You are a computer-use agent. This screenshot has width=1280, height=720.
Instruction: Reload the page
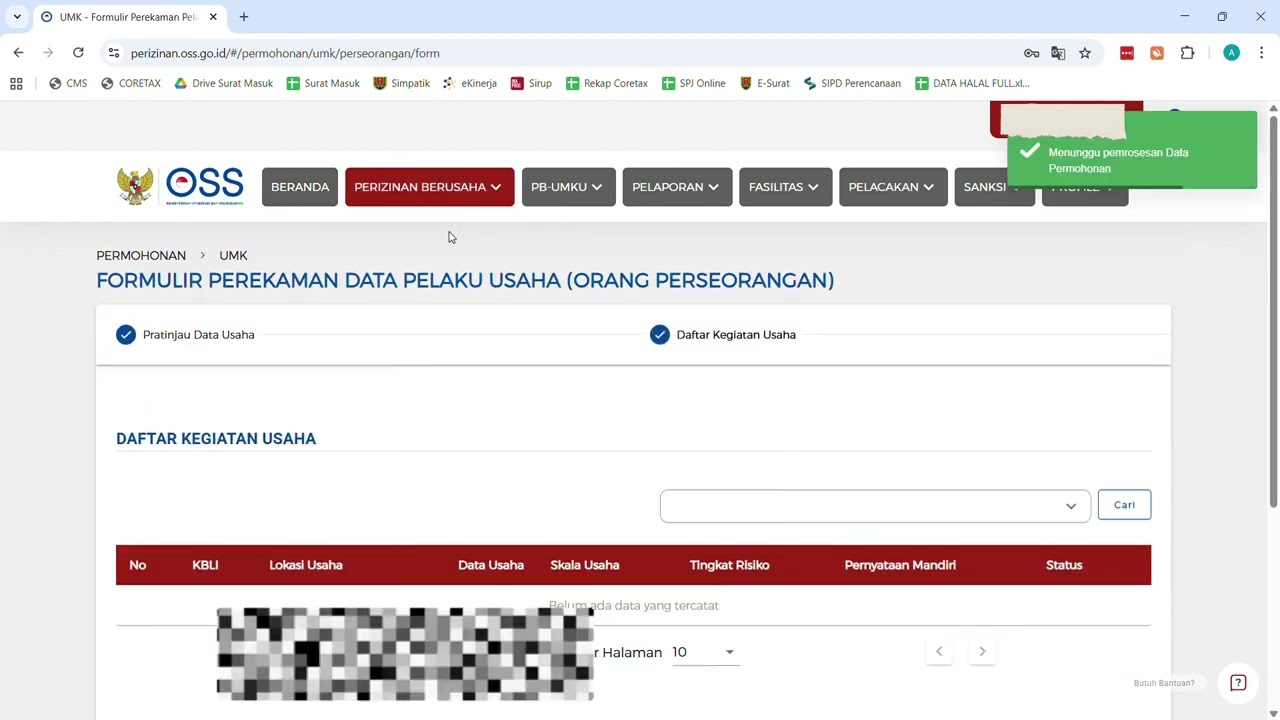click(x=78, y=53)
